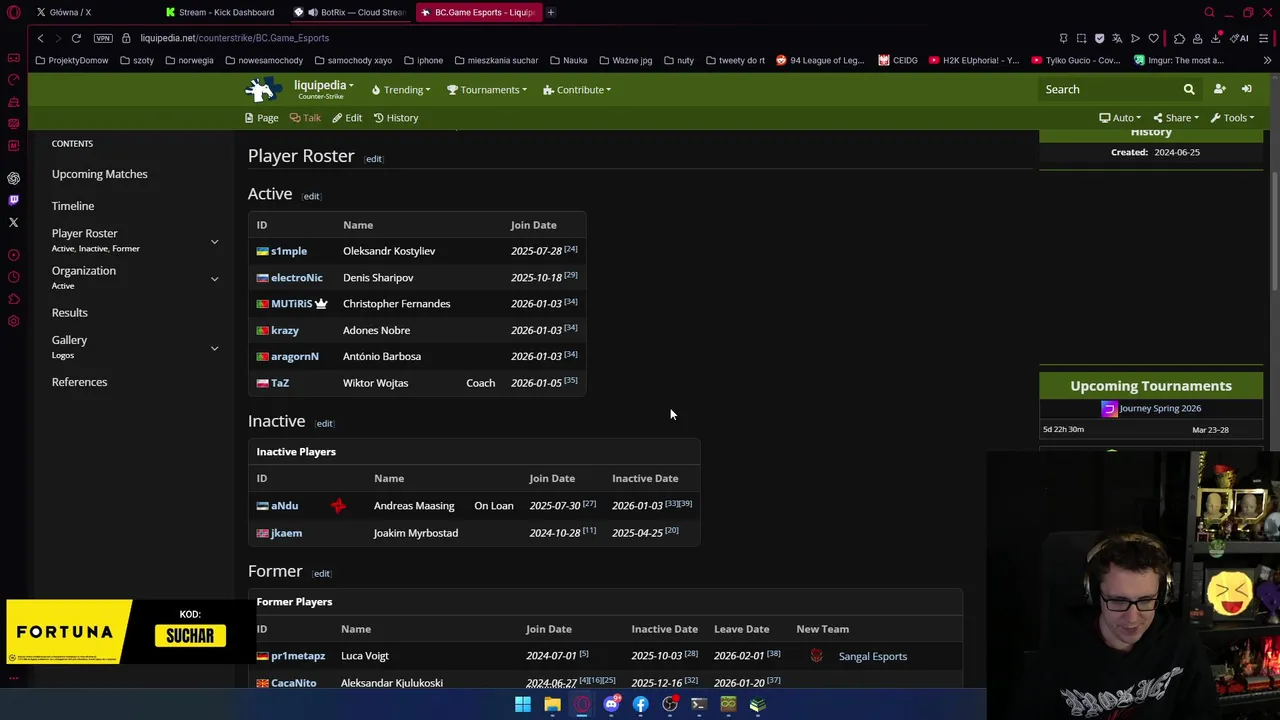Image resolution: width=1280 pixels, height=720 pixels.
Task: Click the address bar URL
Action: [234, 38]
